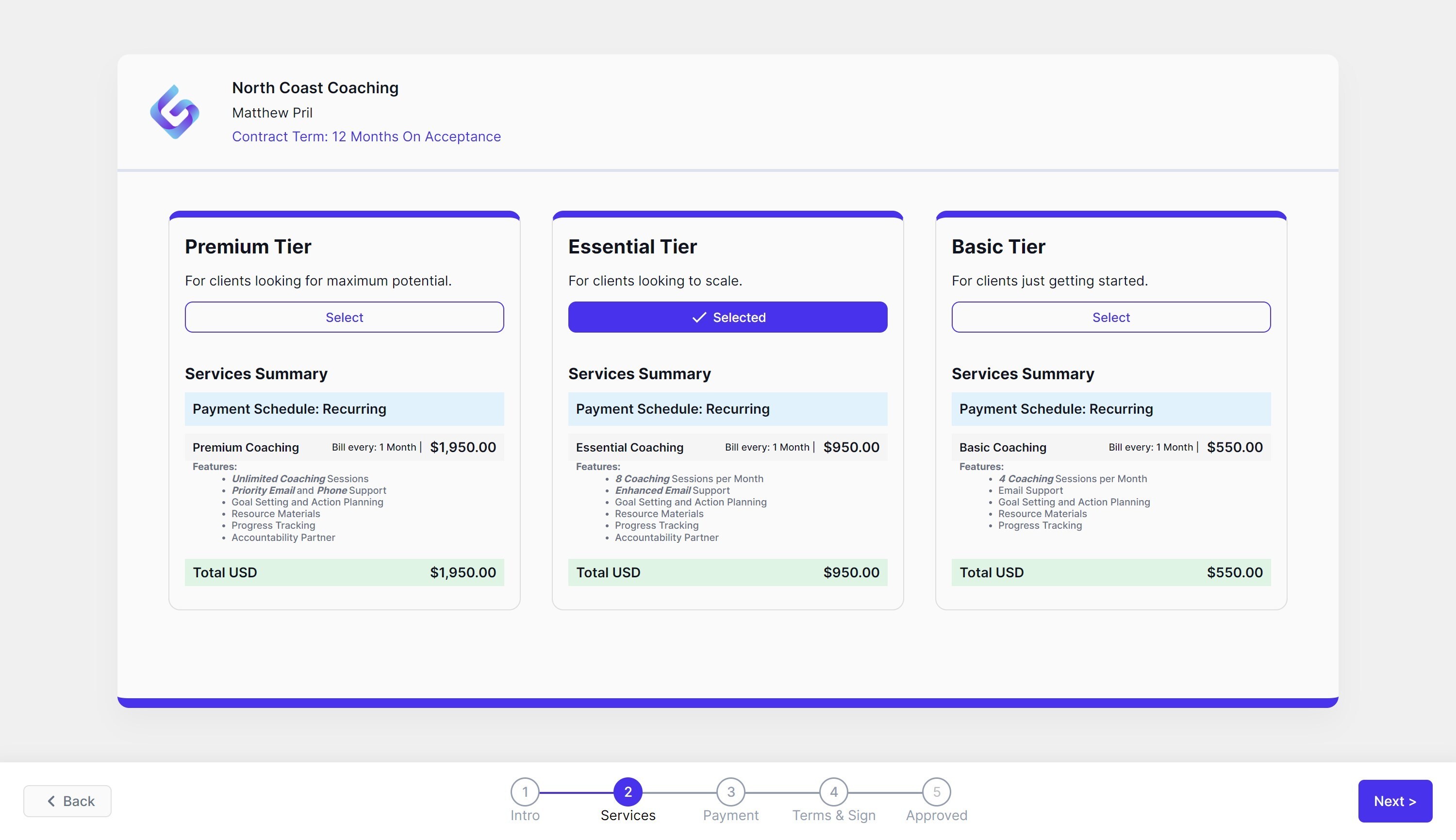This screenshot has width=1456, height=840.
Task: Click the North Coast Coaching logo icon
Action: [x=174, y=112]
